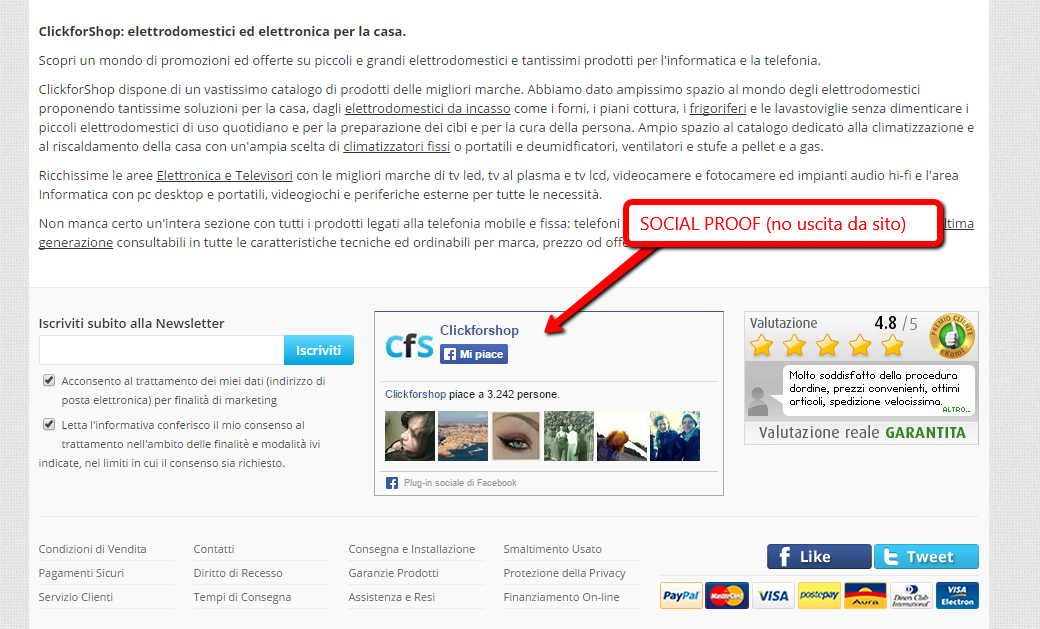
Task: Focus the newsletter email input field
Action: pyautogui.click(x=162, y=350)
